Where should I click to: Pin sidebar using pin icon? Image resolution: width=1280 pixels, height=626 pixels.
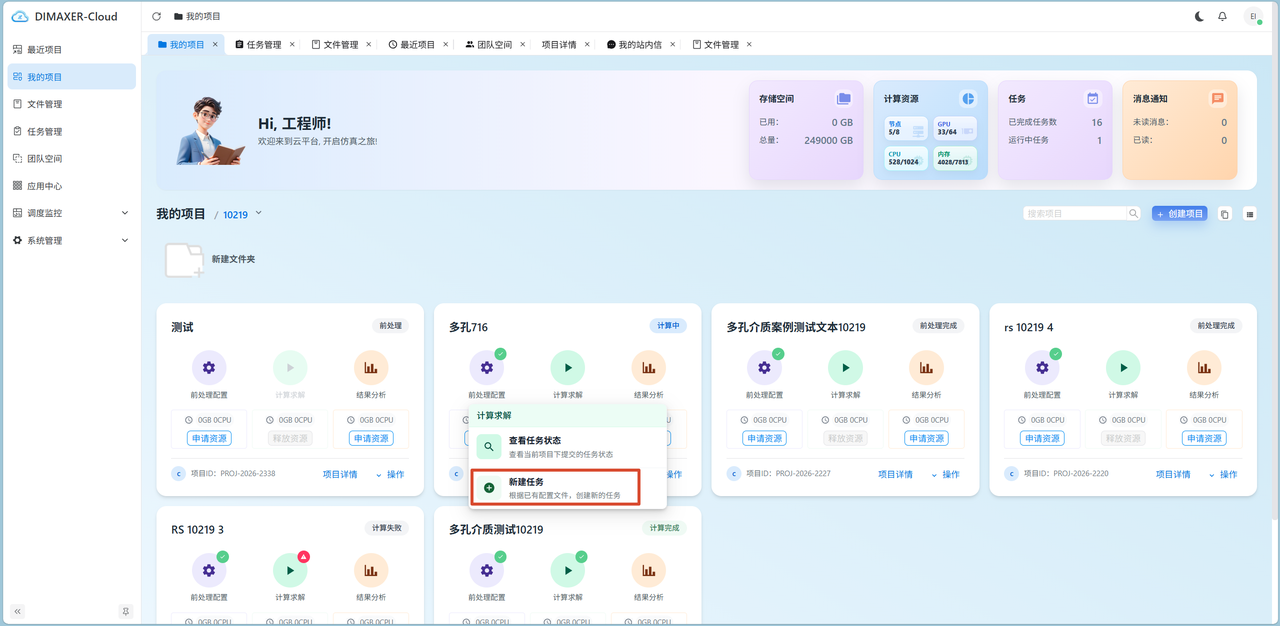tap(126, 611)
